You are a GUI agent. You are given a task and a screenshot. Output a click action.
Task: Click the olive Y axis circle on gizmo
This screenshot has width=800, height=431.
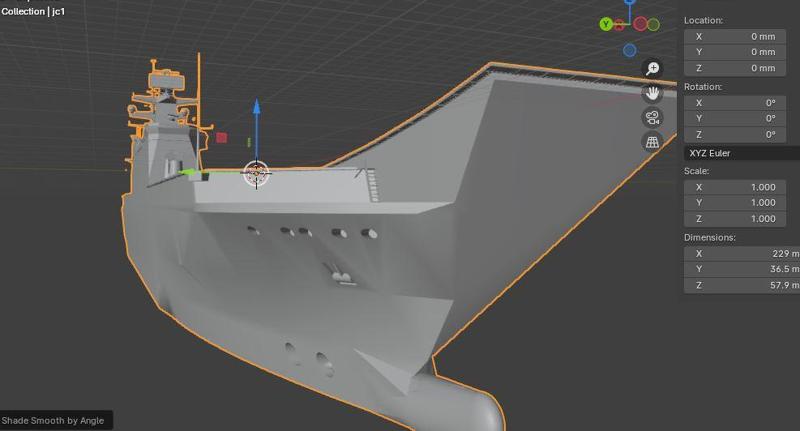653,24
